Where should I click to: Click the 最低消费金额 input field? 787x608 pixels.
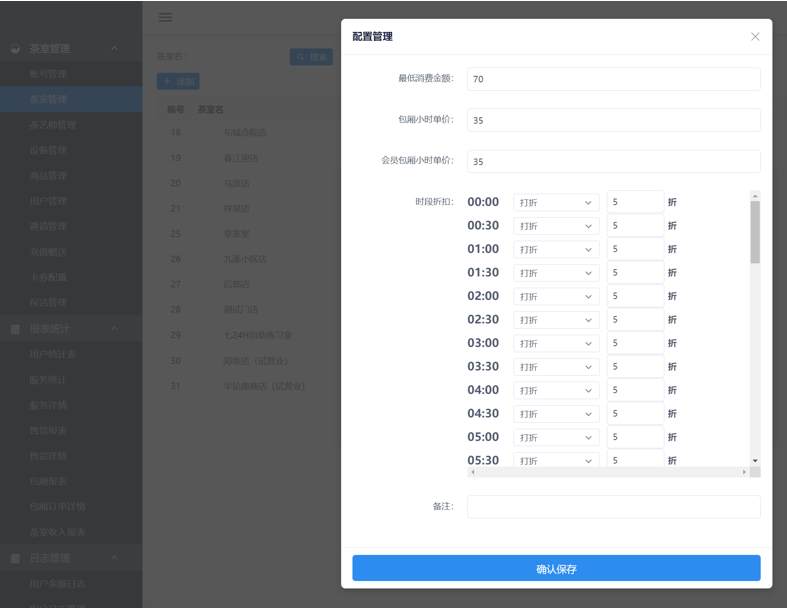coord(613,79)
